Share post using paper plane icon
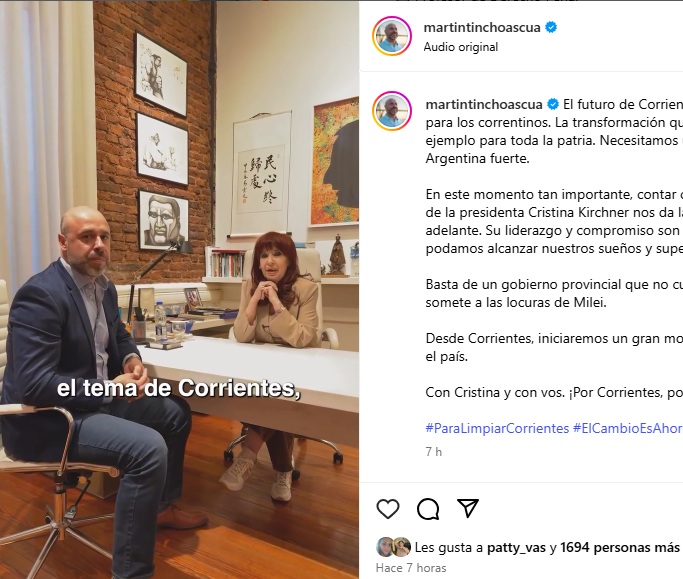This screenshot has width=683, height=579. pyautogui.click(x=468, y=508)
